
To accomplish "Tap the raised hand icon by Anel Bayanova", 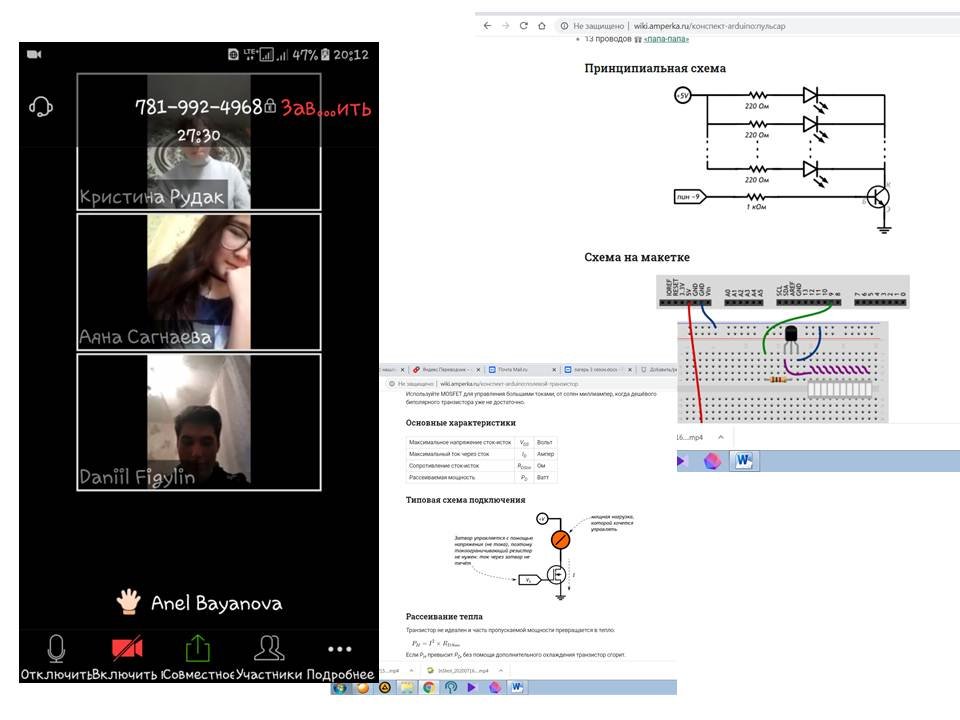I will coord(129,602).
